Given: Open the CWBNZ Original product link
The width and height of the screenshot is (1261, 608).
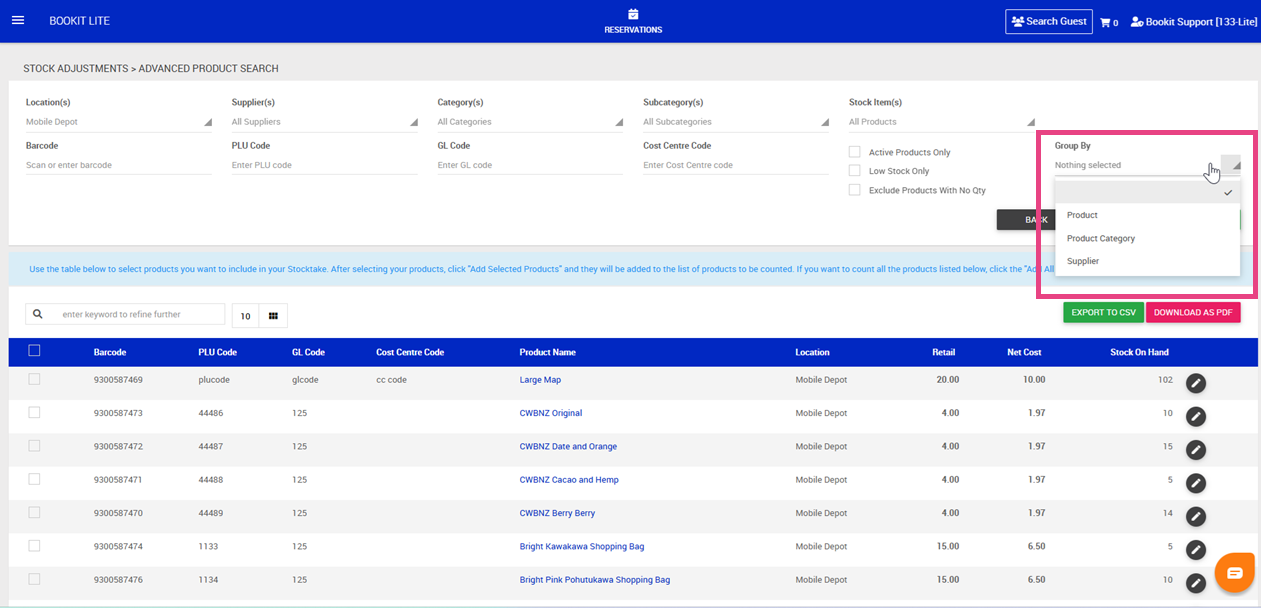Looking at the screenshot, I should (551, 413).
